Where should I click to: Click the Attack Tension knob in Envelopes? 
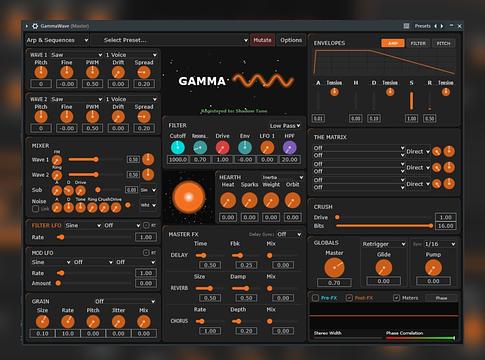point(334,92)
